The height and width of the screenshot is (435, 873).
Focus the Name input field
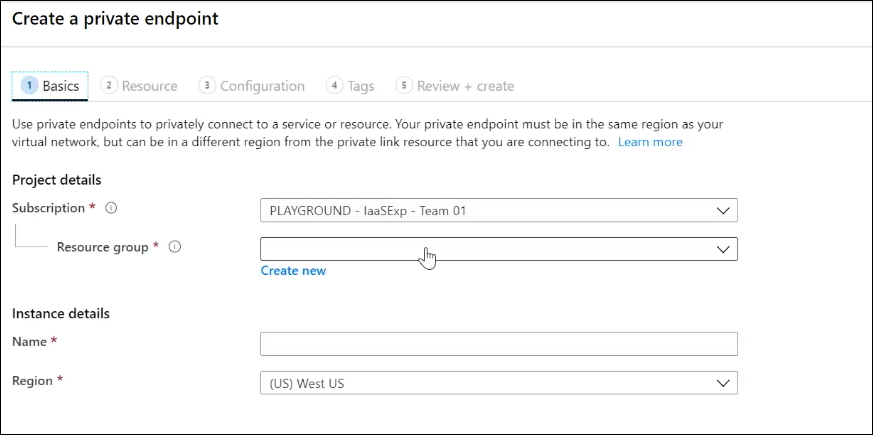(498, 344)
